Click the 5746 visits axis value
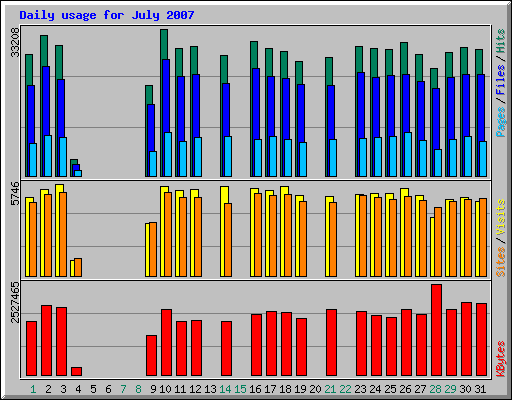Image resolution: width=512 pixels, height=400 pixels. [x=15, y=193]
